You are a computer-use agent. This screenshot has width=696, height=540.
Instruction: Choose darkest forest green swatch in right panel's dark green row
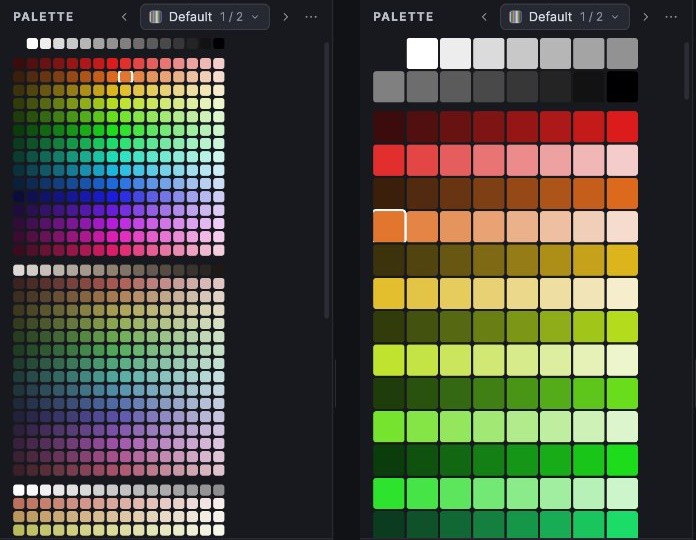(x=389, y=460)
